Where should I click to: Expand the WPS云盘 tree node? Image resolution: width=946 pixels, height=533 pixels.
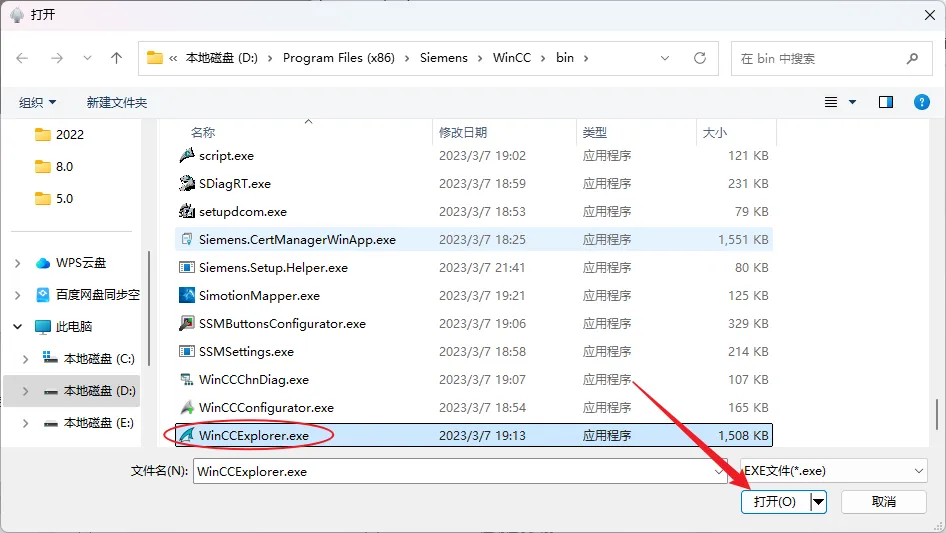[17, 263]
